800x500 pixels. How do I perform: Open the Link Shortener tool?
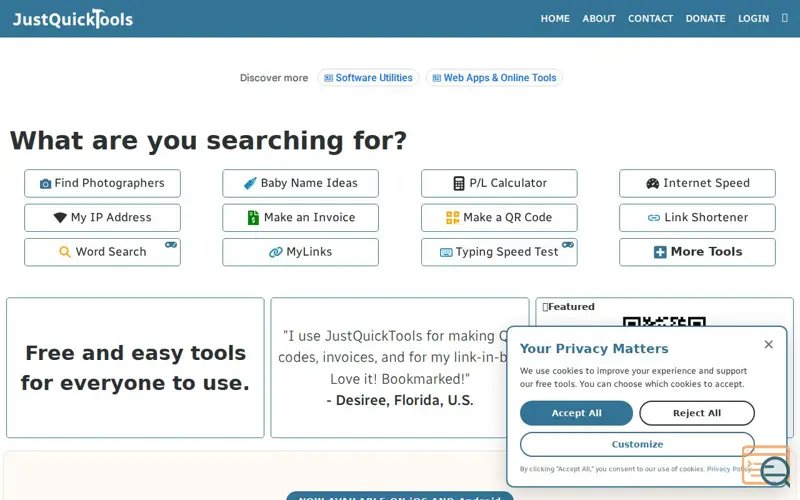[x=697, y=217]
